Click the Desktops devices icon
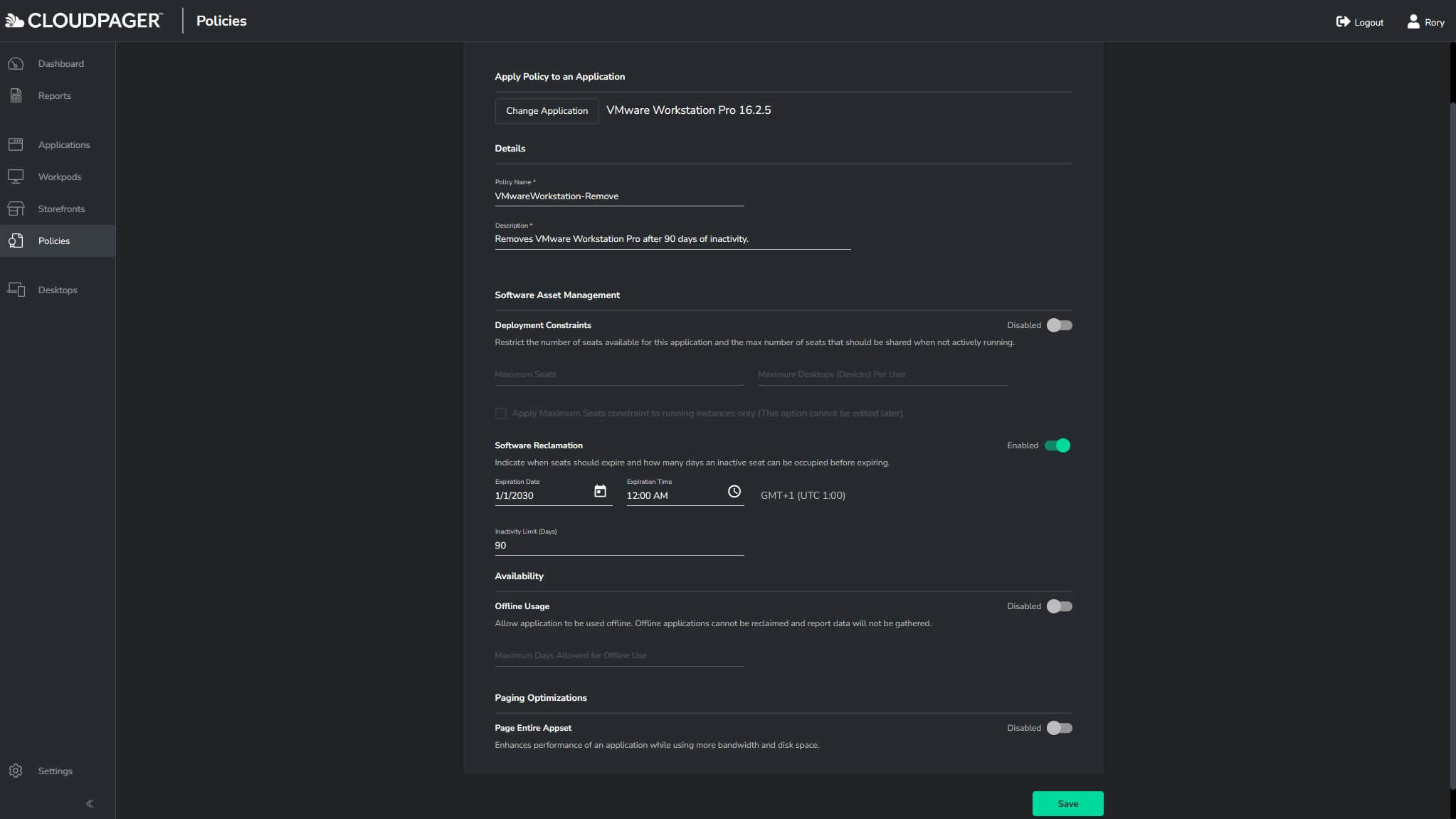Viewport: 1456px width, 819px height. tap(16, 290)
